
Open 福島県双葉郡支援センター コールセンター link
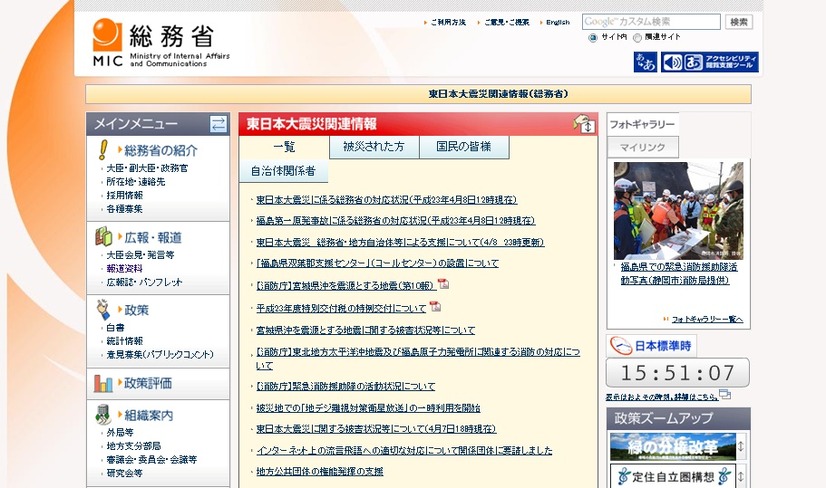point(377,263)
